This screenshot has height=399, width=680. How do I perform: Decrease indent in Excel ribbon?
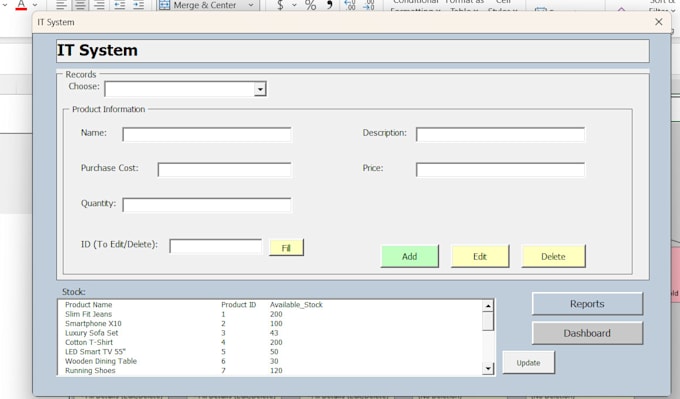point(119,5)
